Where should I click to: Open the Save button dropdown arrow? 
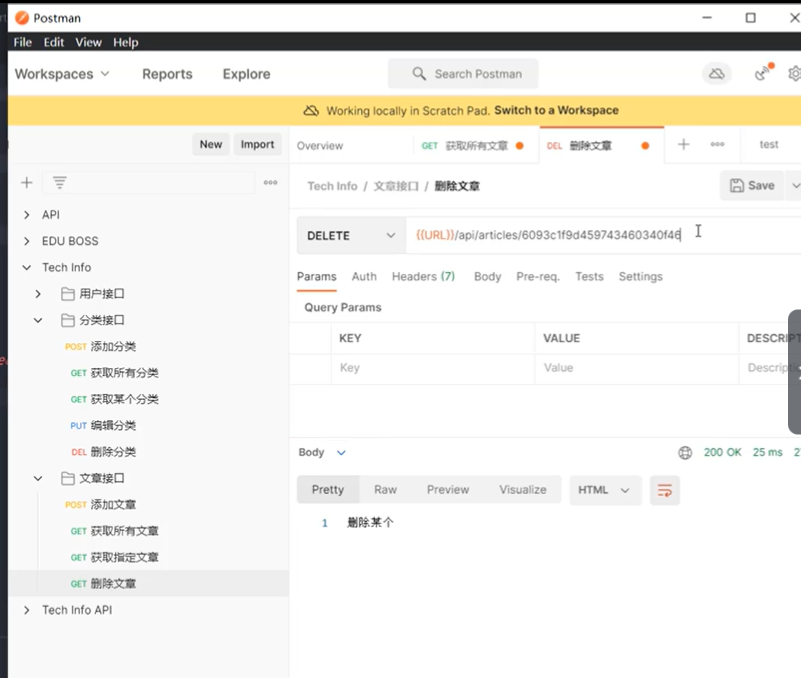[794, 185]
